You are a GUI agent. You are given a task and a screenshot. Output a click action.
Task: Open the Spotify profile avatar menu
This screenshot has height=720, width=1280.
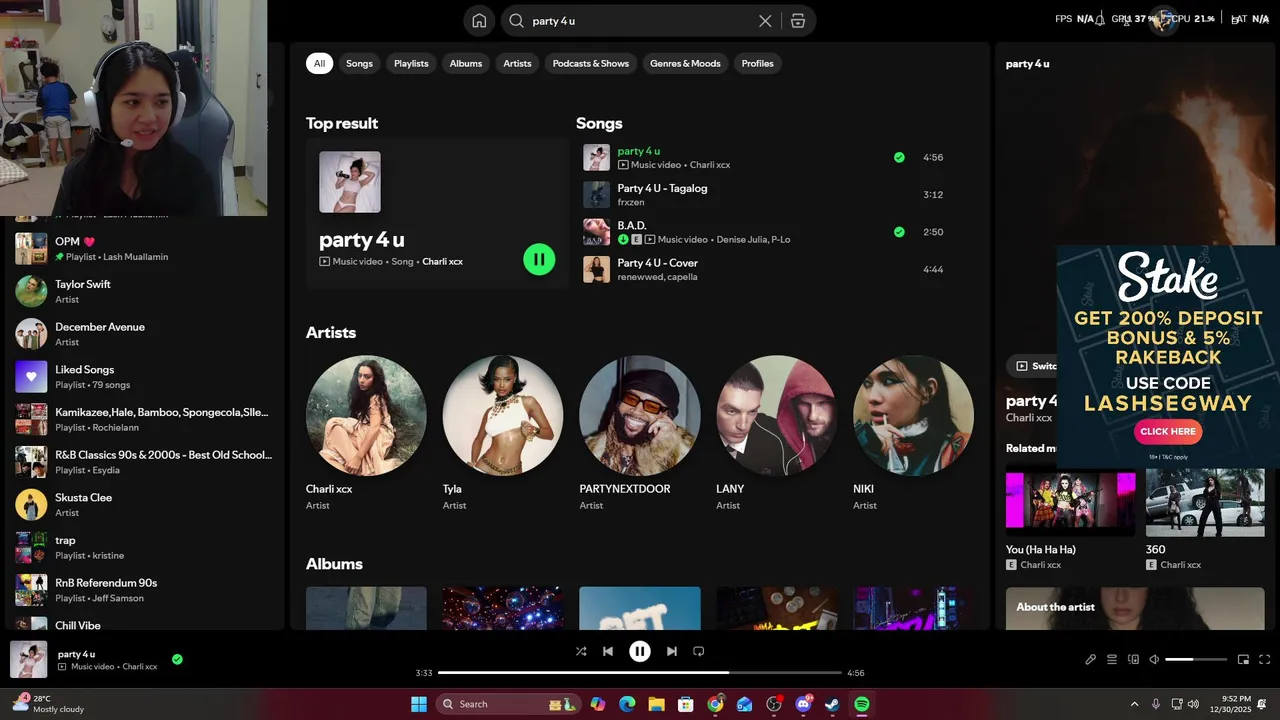coord(1163,20)
